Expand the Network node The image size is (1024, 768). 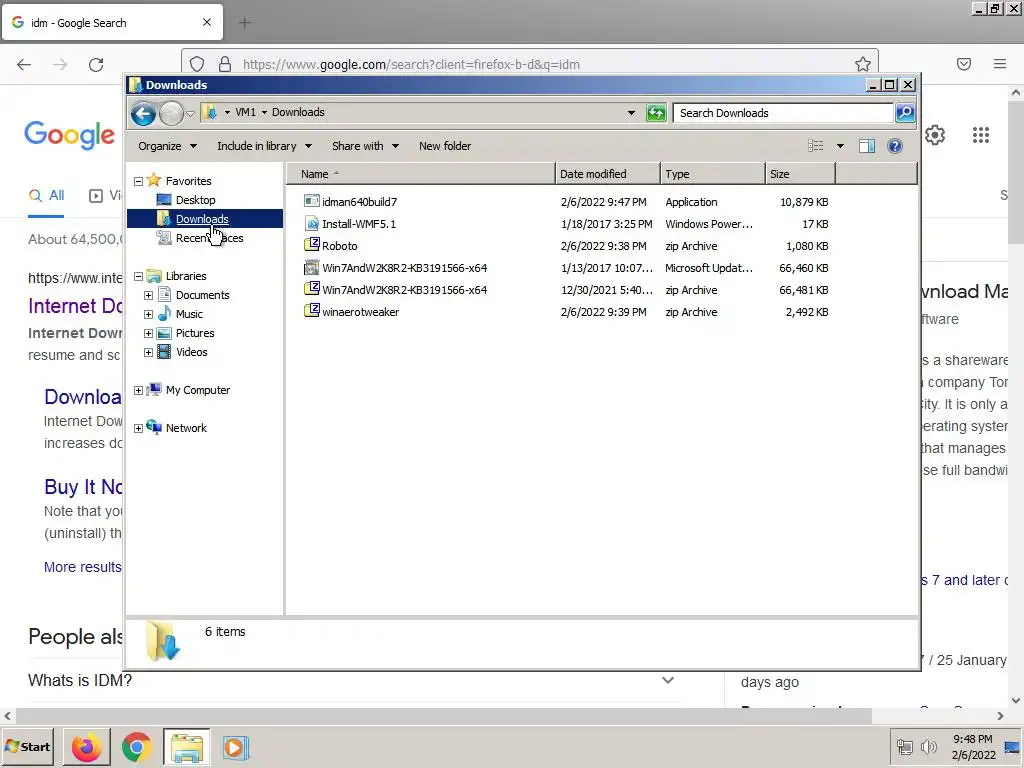(138, 428)
